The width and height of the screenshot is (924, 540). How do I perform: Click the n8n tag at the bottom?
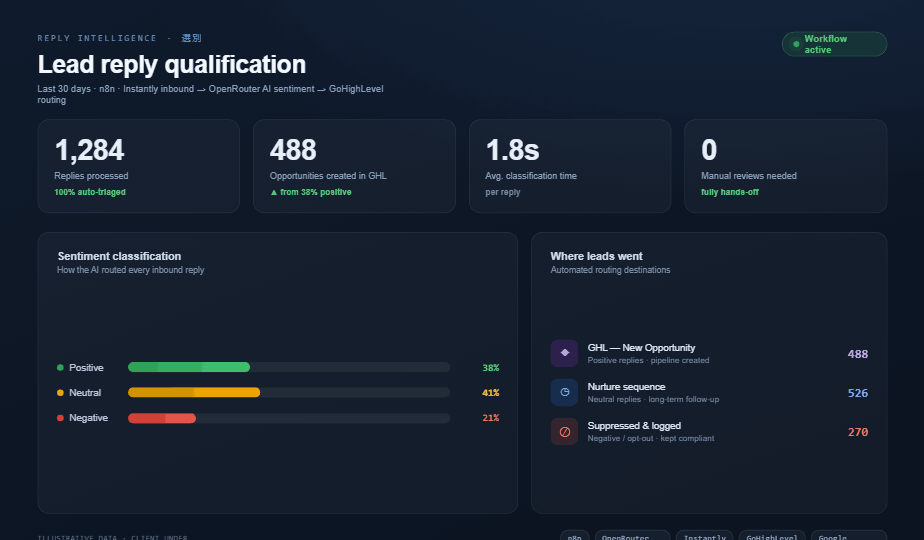click(x=575, y=536)
